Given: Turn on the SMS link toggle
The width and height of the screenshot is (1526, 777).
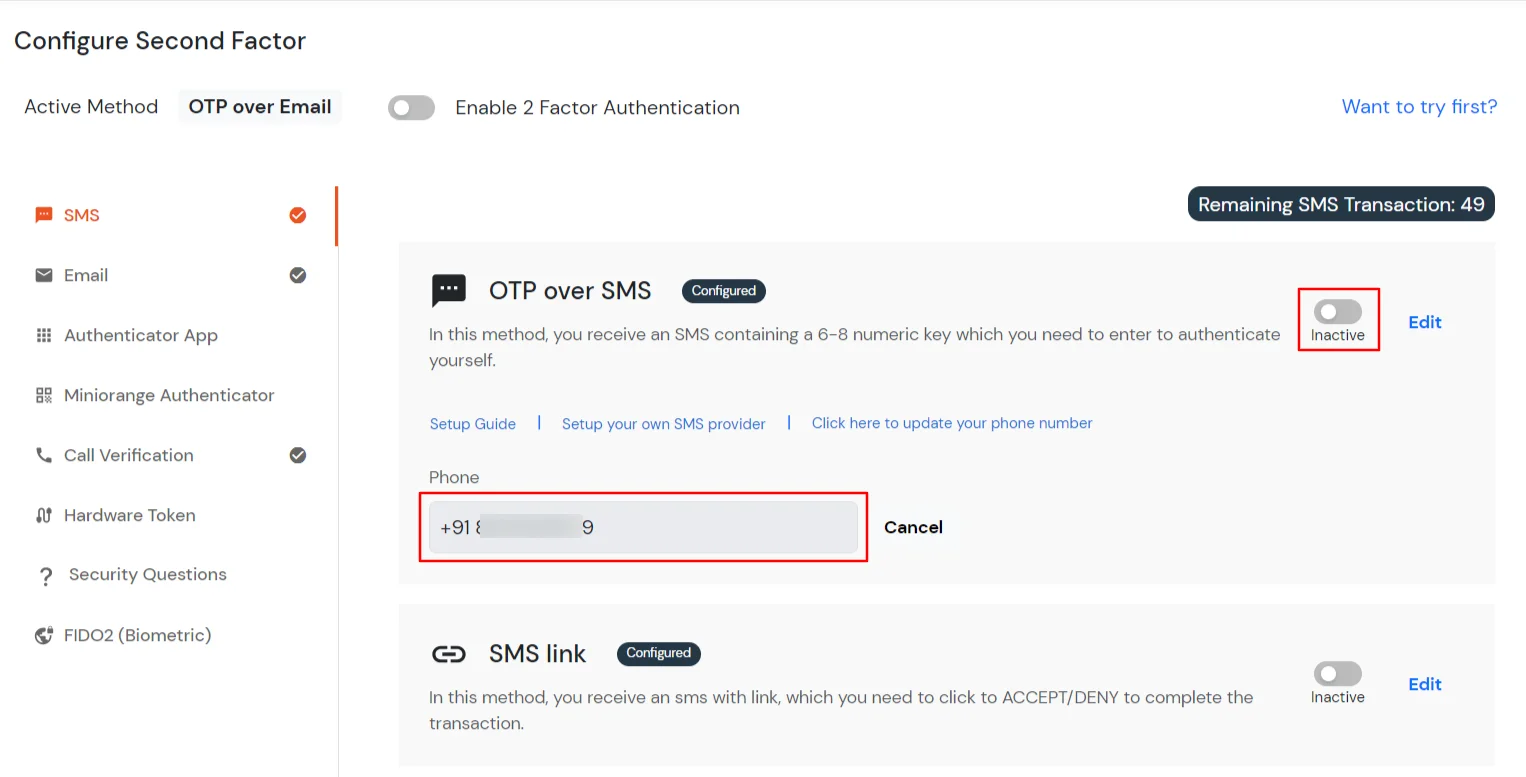Looking at the screenshot, I should (x=1338, y=673).
